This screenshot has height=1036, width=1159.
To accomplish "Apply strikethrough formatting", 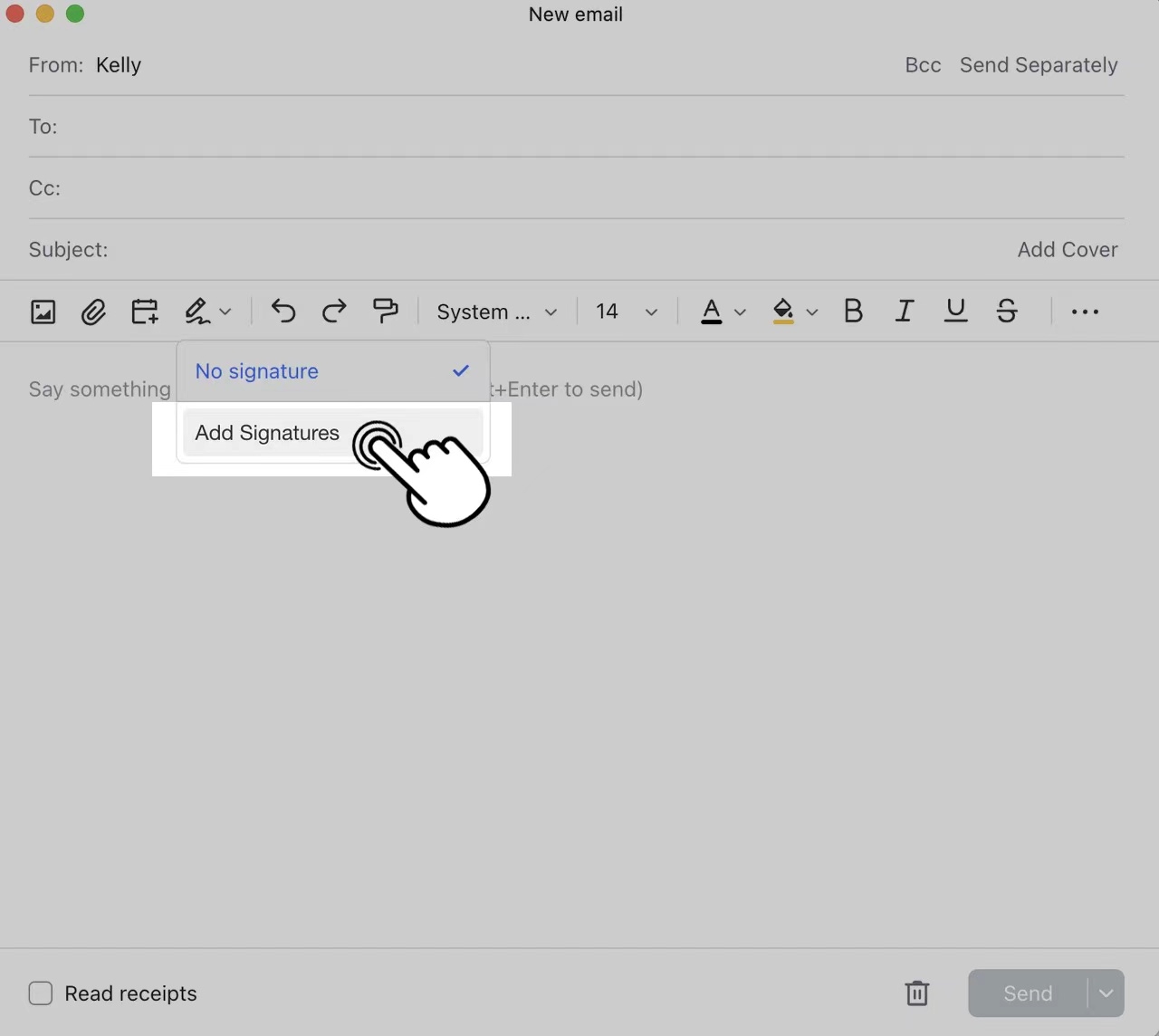I will click(1007, 311).
